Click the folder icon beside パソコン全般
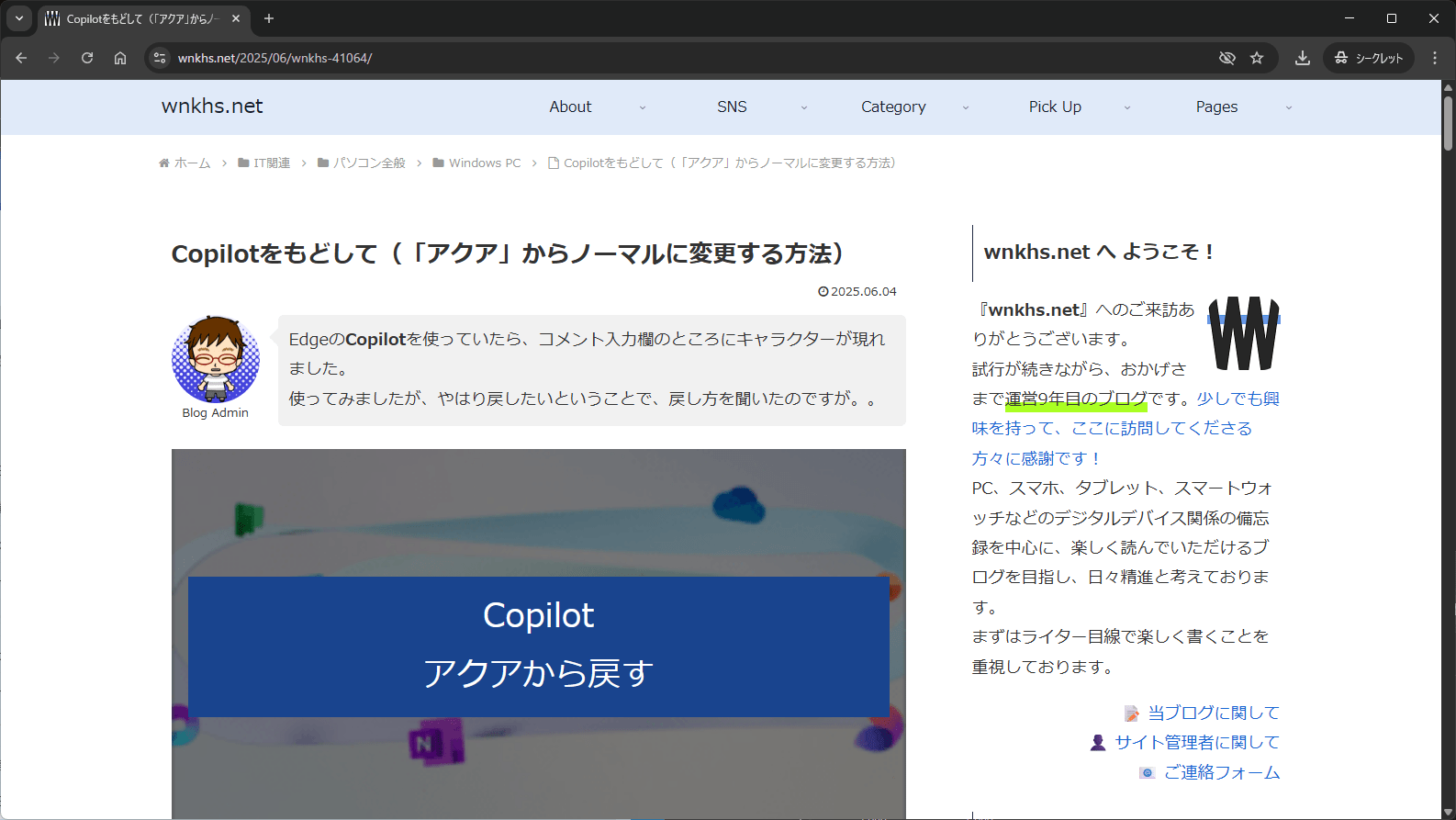Image resolution: width=1456 pixels, height=820 pixels. coord(323,163)
